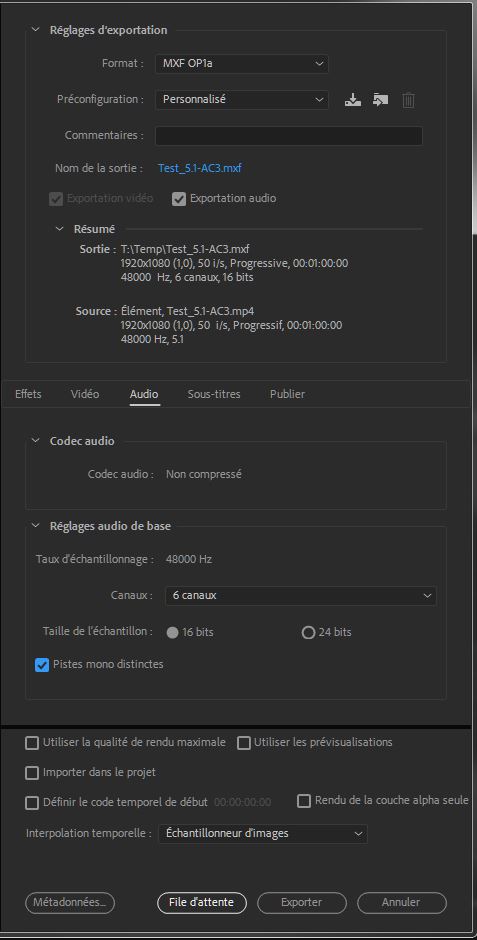The height and width of the screenshot is (940, 477).
Task: Click the Commentaires input field
Action: [289, 136]
